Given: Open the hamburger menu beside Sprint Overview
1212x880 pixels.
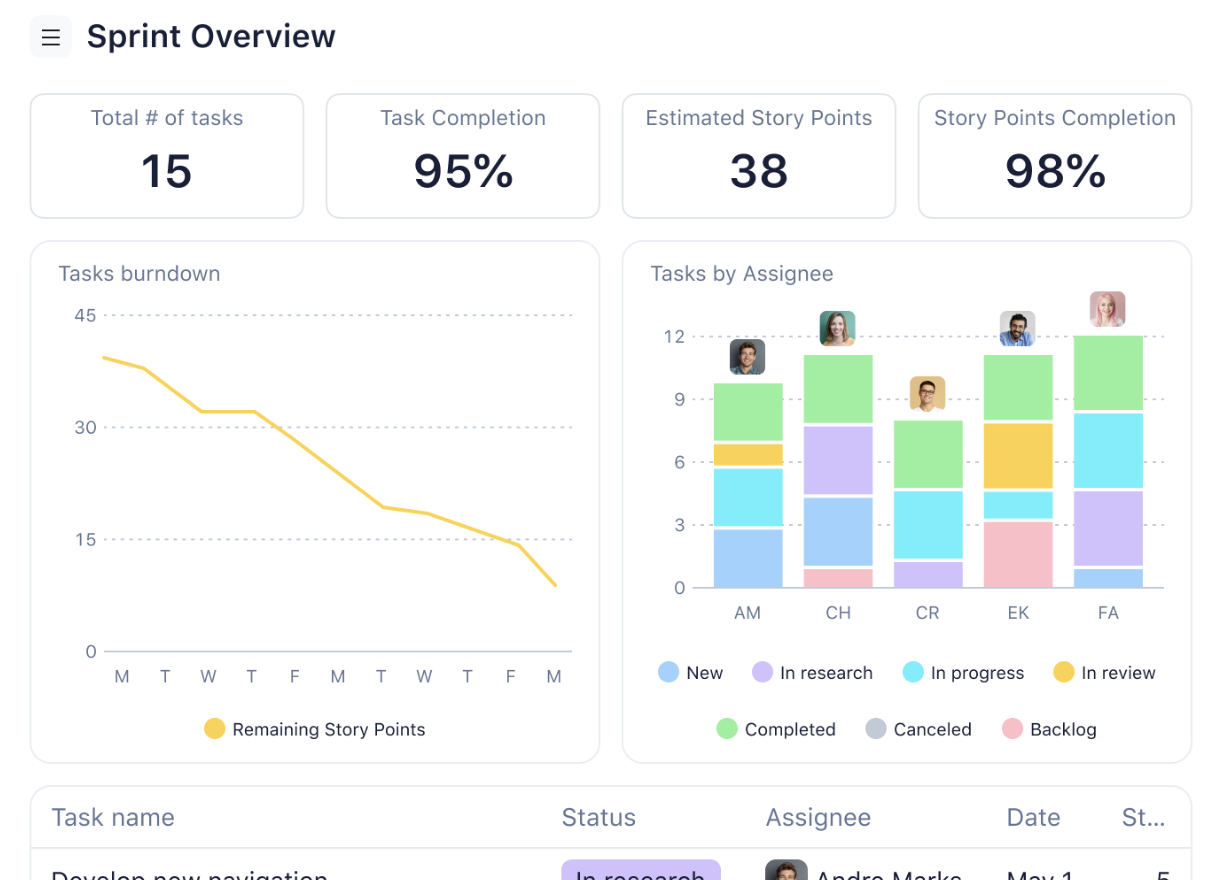Looking at the screenshot, I should tap(51, 38).
